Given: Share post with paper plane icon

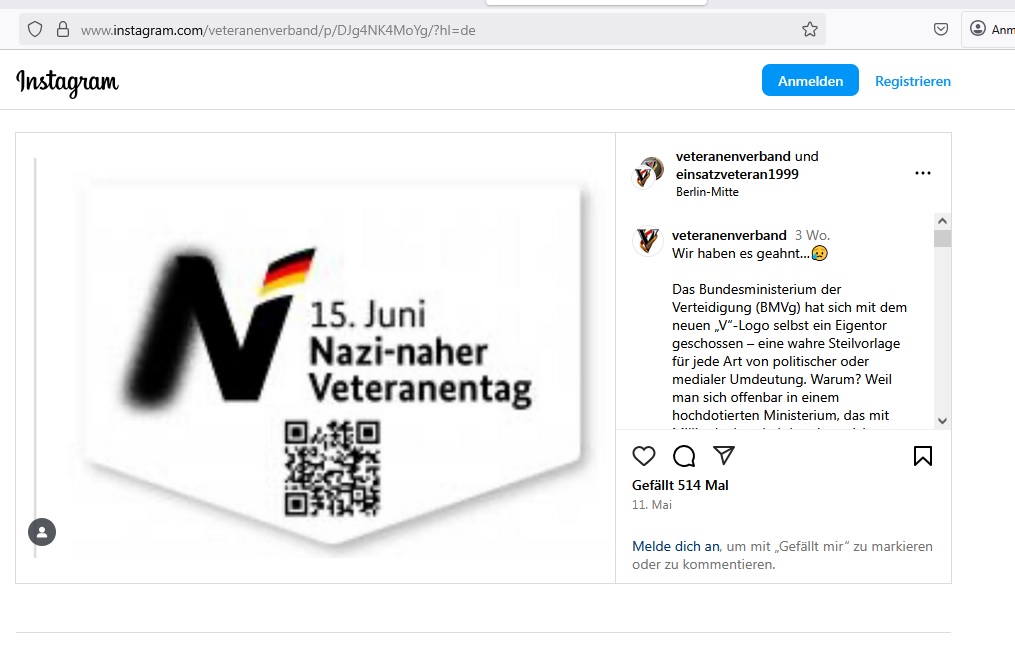Looking at the screenshot, I should (724, 455).
